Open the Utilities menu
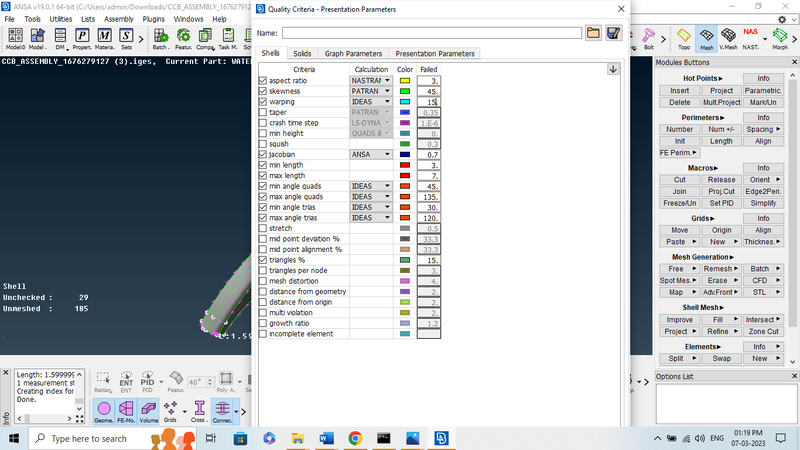800x450 pixels. click(61, 19)
